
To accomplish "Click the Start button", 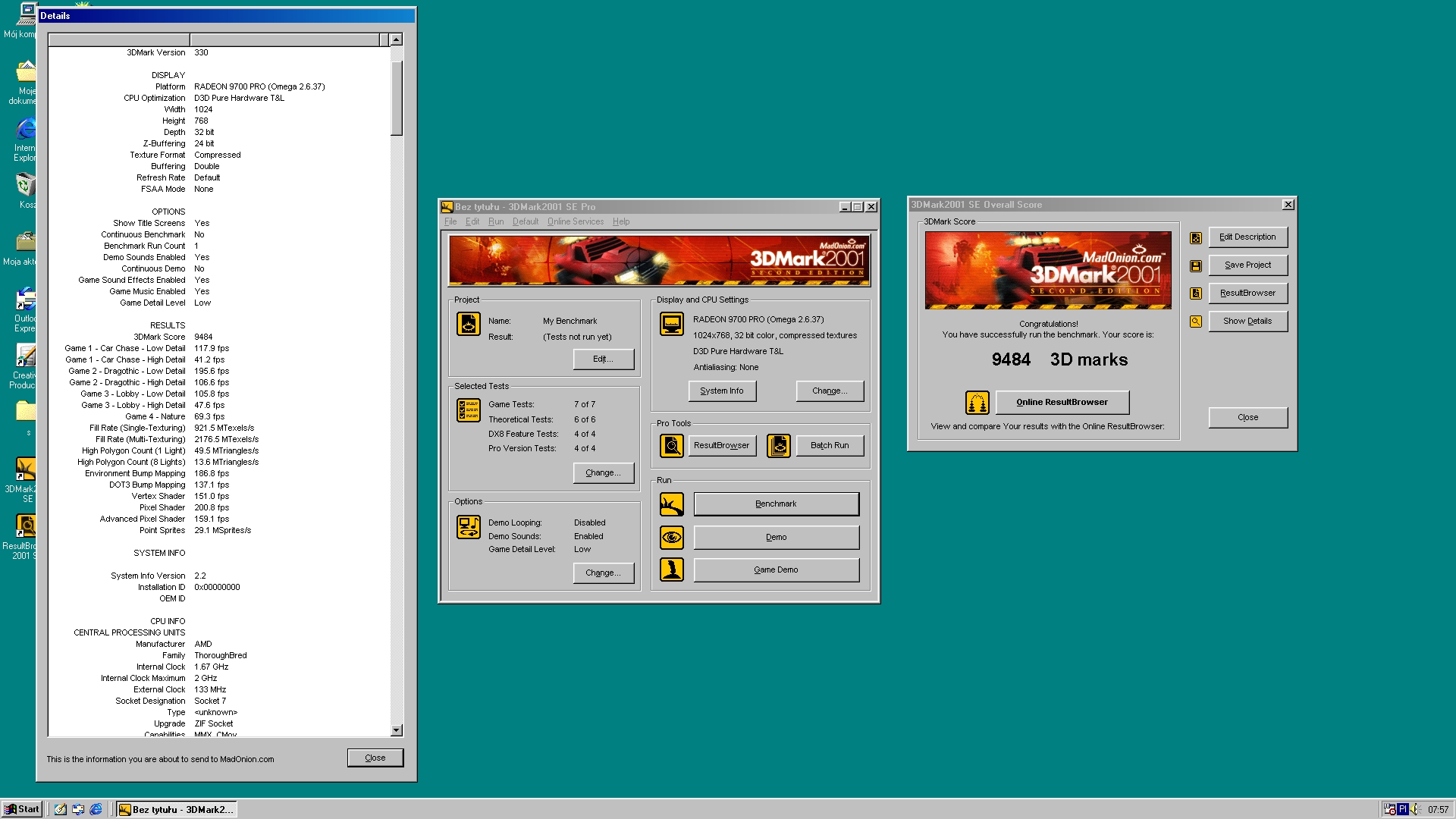I will point(22,809).
